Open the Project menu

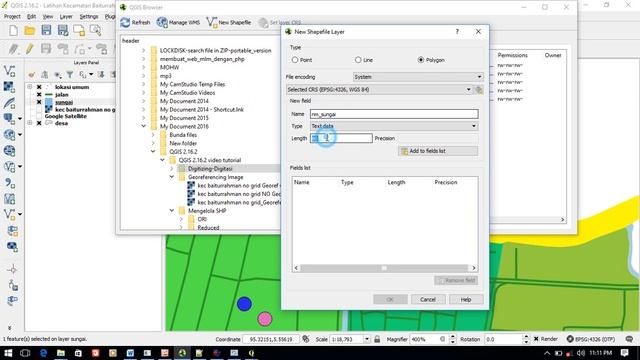(12, 17)
